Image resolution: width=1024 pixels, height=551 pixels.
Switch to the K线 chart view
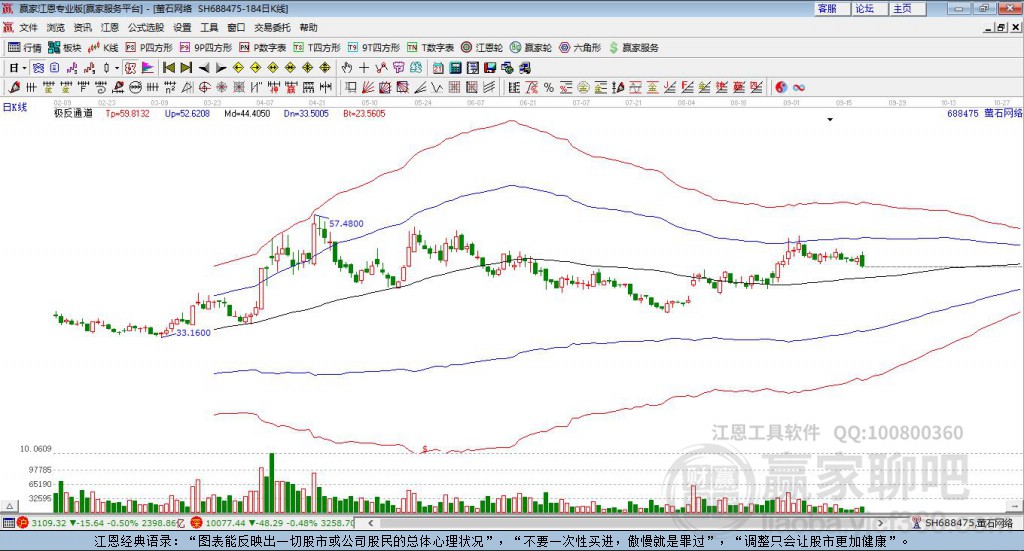103,48
